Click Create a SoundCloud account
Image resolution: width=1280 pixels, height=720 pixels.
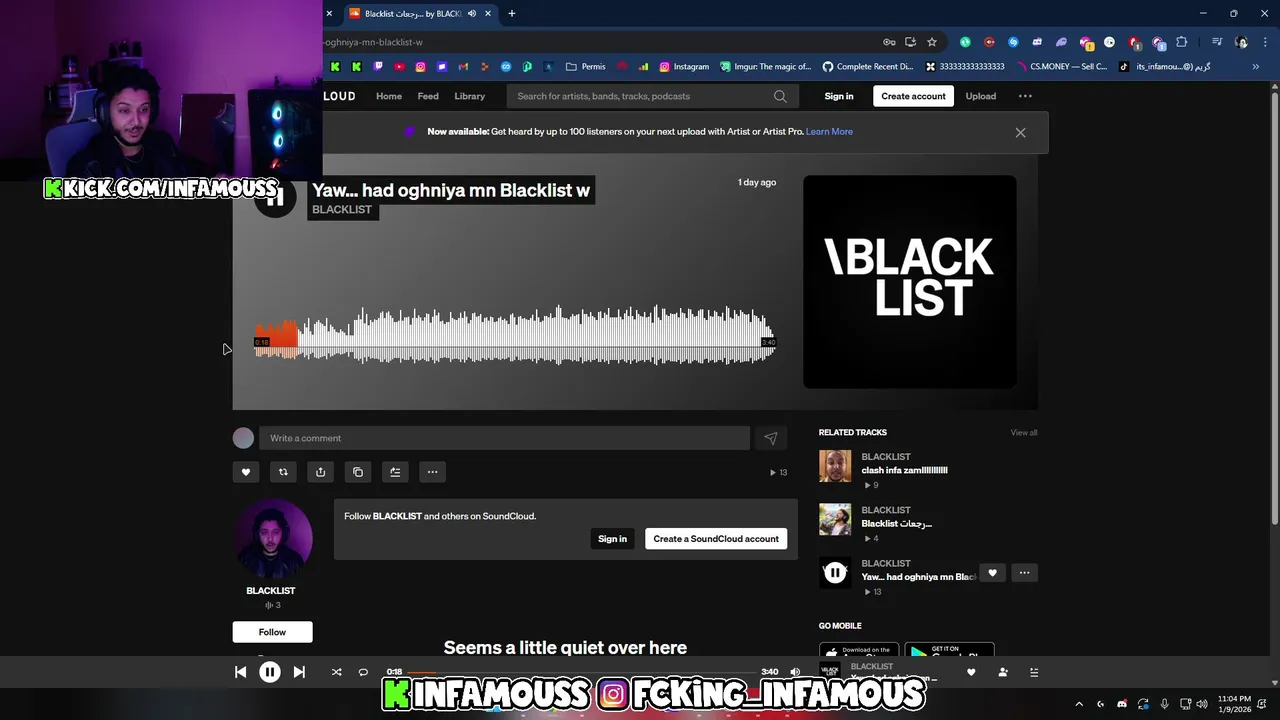pyautogui.click(x=716, y=539)
